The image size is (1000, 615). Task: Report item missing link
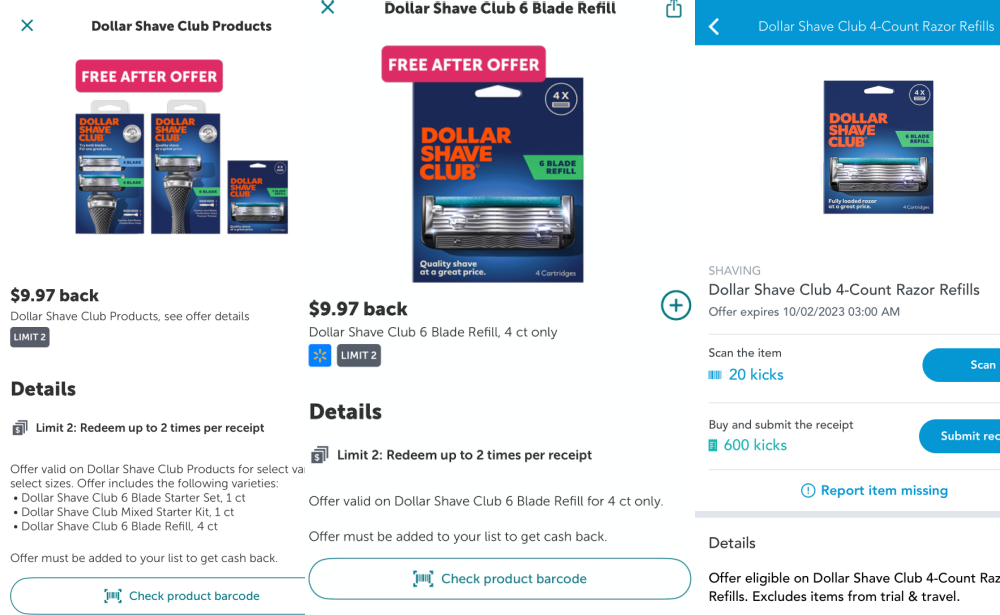(x=874, y=491)
